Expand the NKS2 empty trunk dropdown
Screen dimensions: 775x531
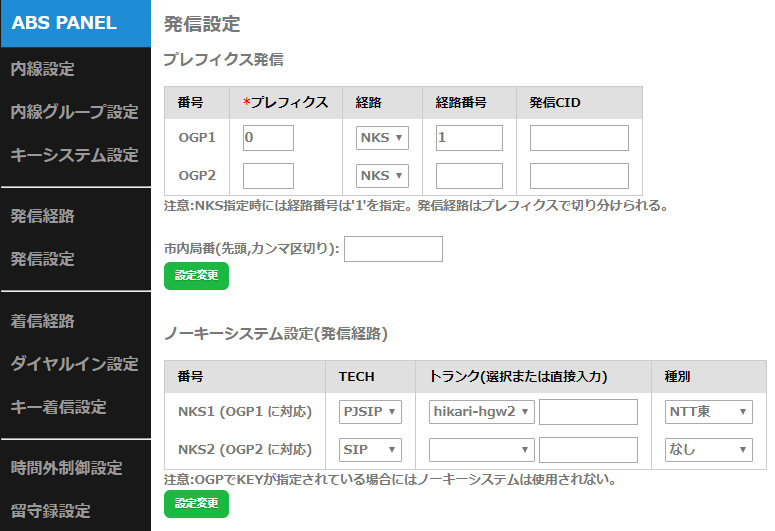[481, 450]
